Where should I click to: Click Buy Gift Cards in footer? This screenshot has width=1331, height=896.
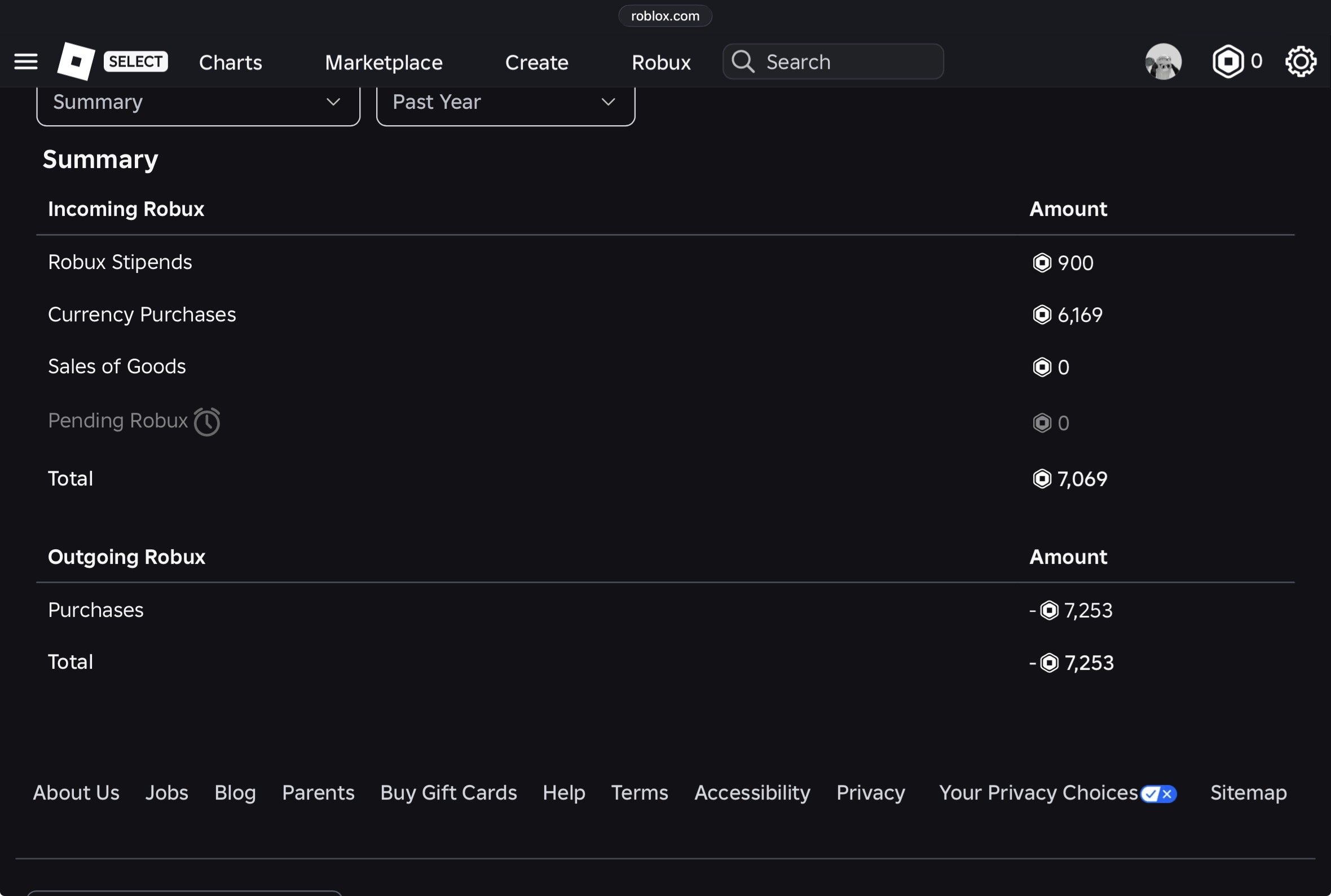[448, 793]
